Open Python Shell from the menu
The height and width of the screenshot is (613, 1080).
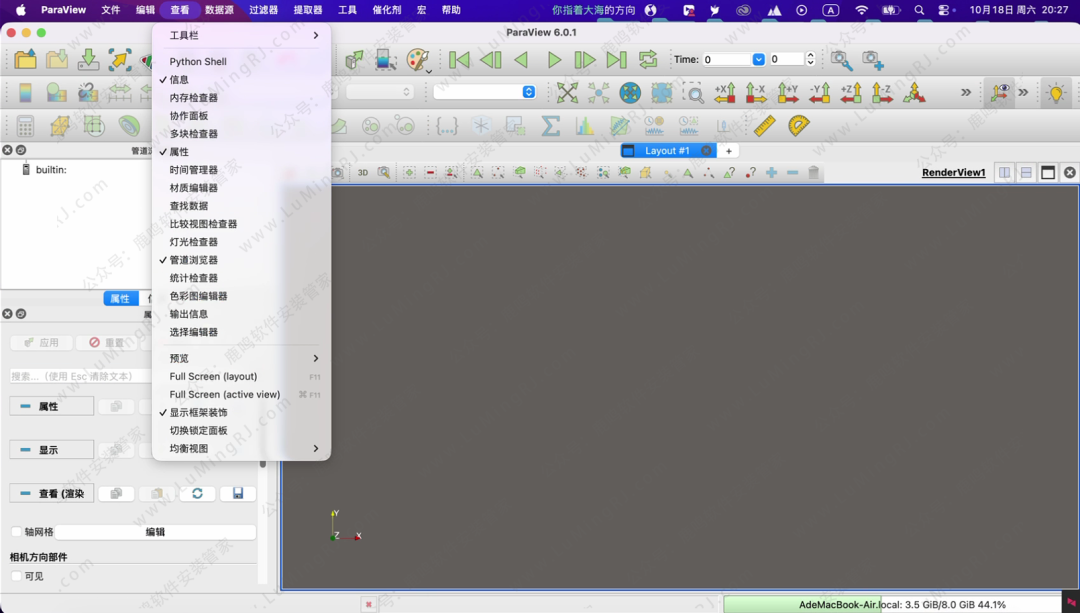coord(198,61)
